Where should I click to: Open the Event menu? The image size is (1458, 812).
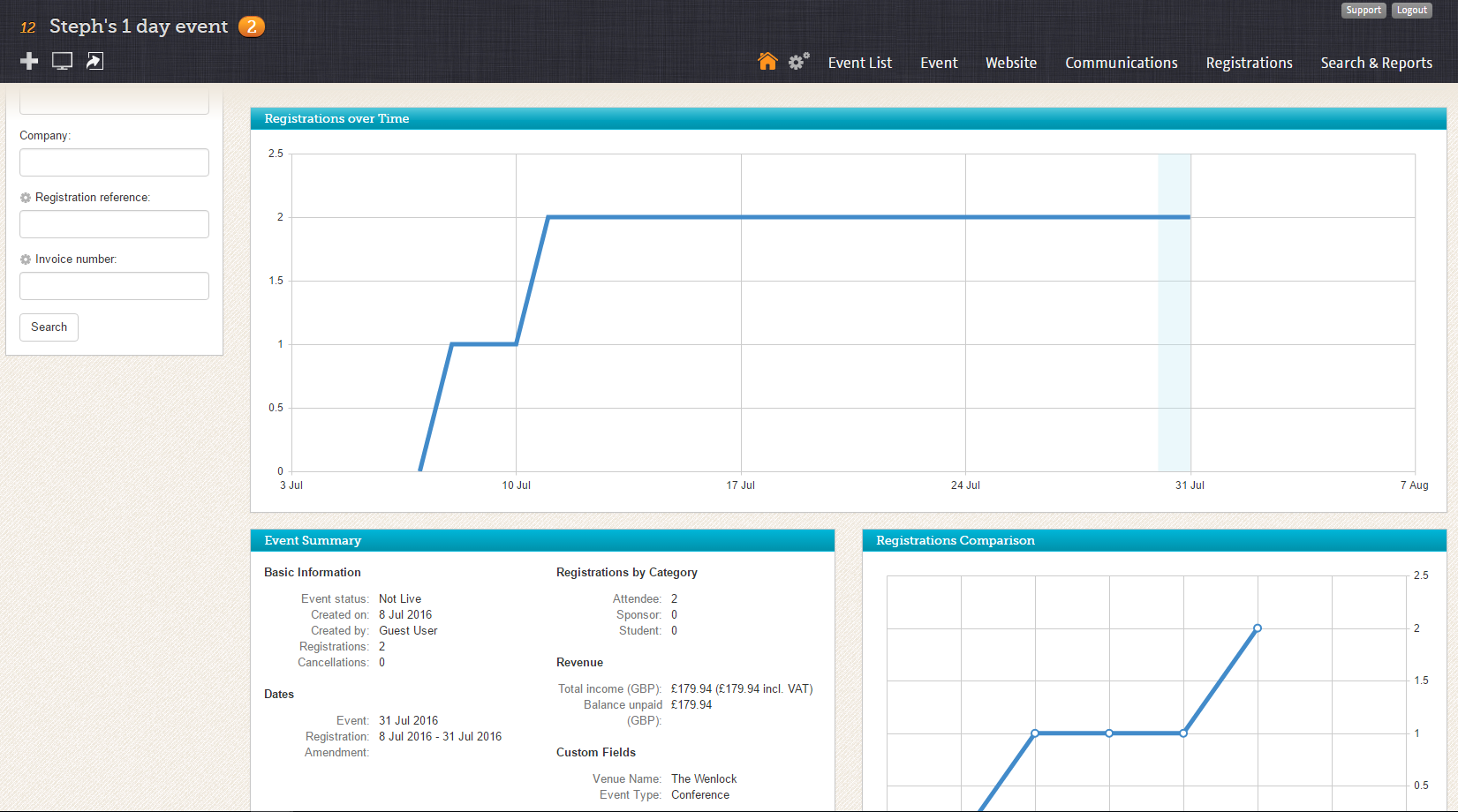tap(939, 63)
